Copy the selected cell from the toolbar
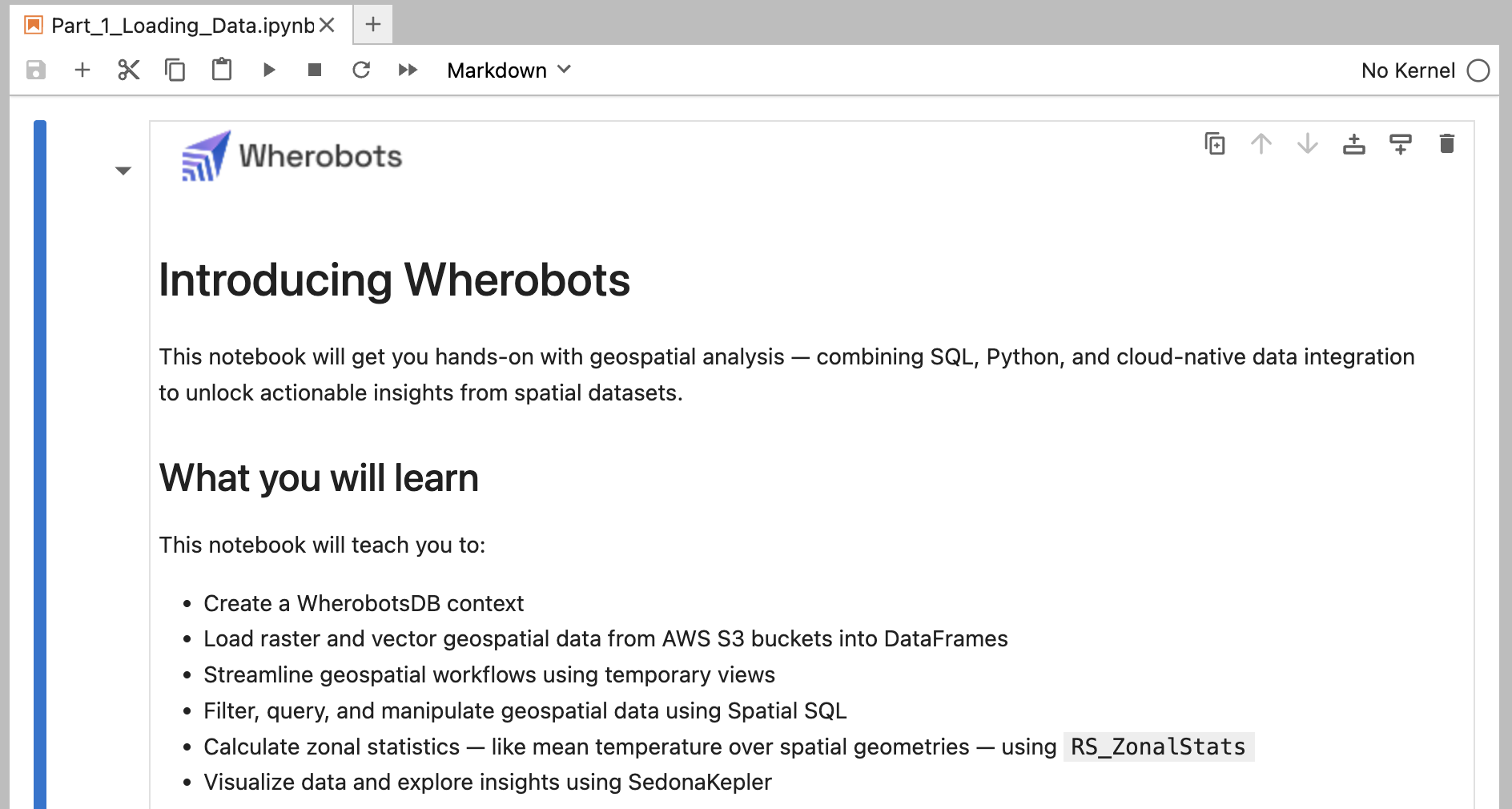Screen dimensions: 1512x809 pyautogui.click(x=175, y=70)
